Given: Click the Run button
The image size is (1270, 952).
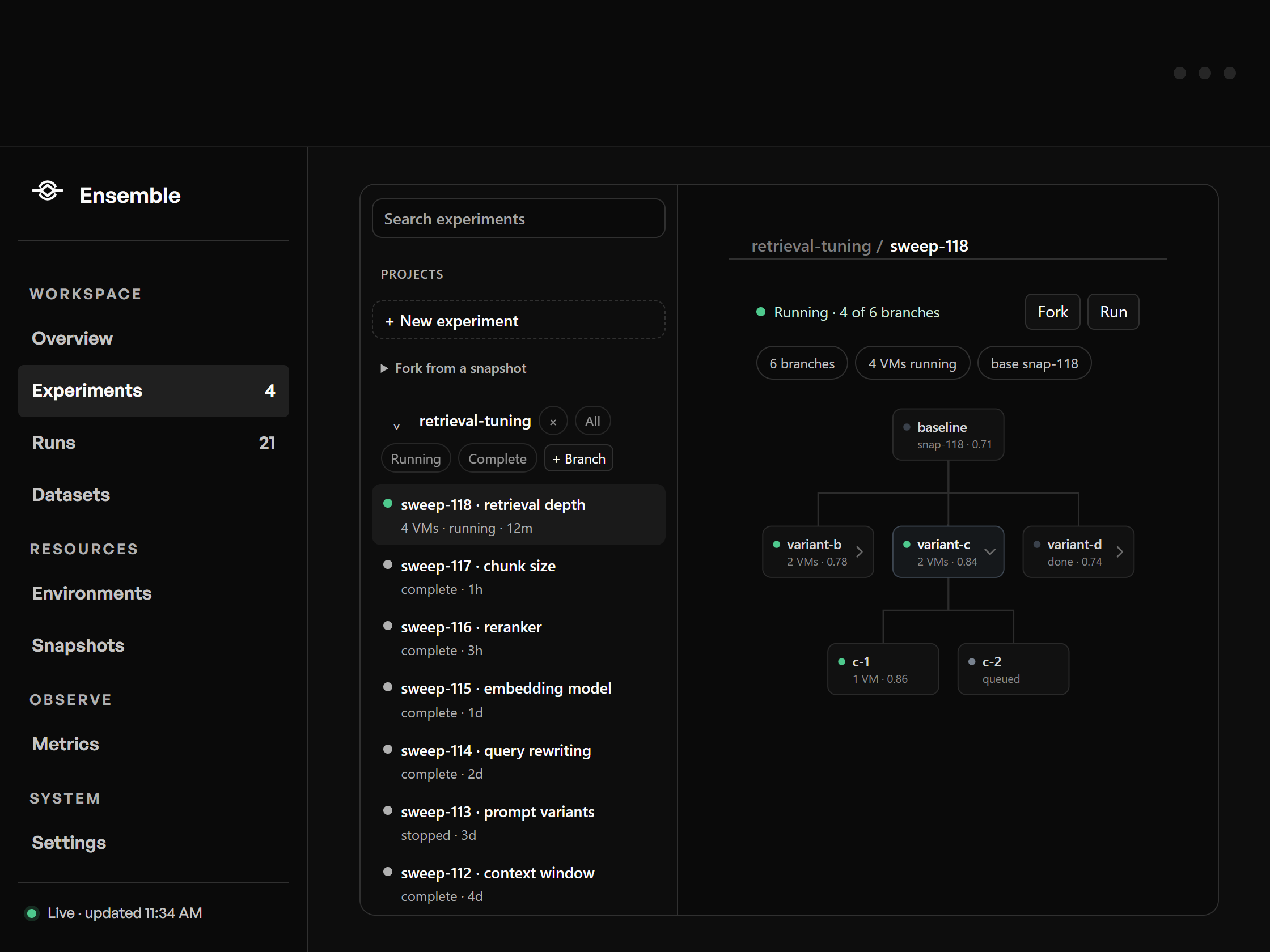Looking at the screenshot, I should pos(1114,312).
